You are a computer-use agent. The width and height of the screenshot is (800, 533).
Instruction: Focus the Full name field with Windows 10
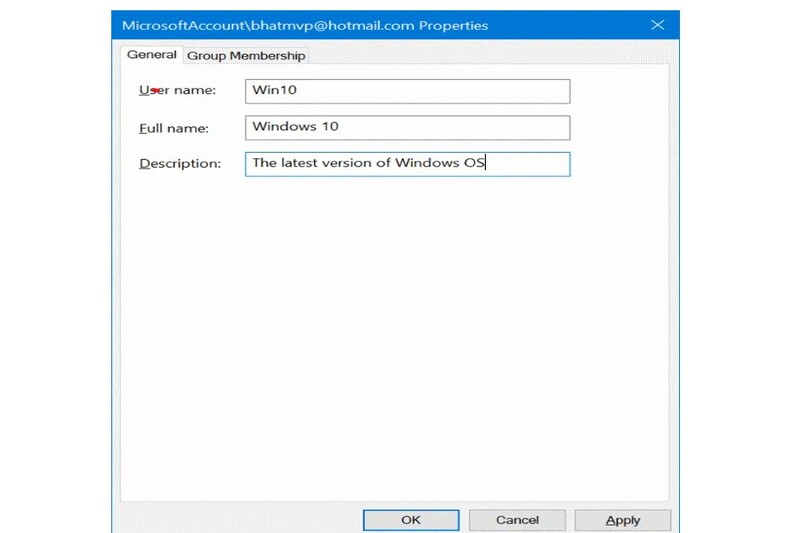(x=407, y=128)
